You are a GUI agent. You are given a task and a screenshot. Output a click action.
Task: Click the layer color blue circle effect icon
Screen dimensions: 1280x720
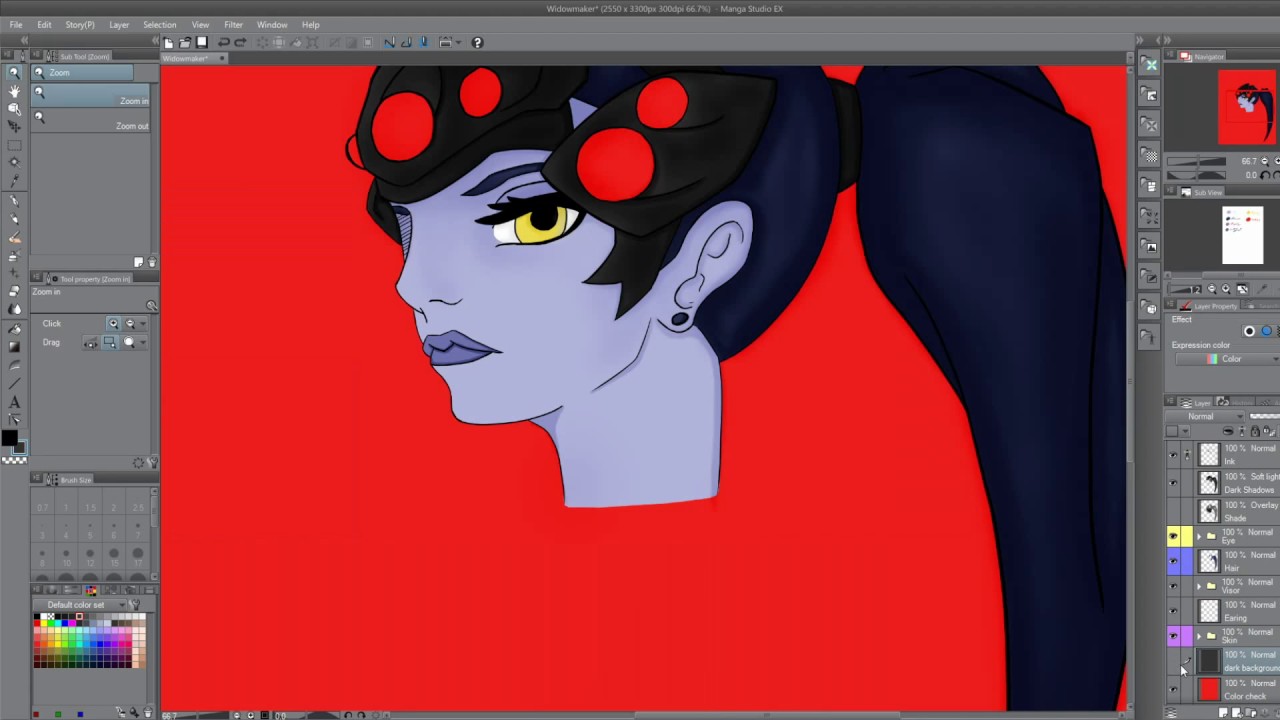[1266, 331]
